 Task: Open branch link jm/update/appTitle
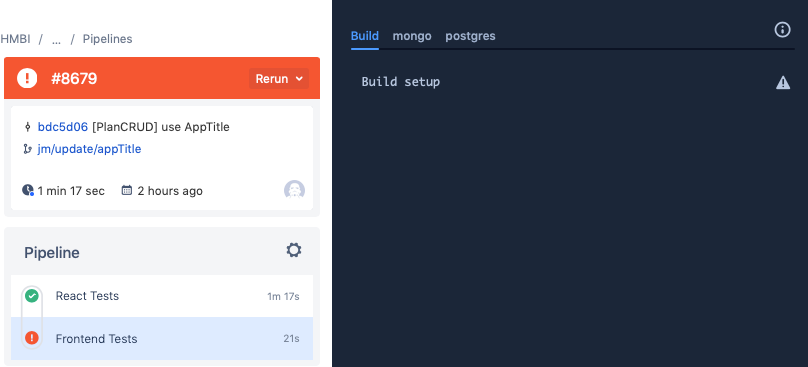click(89, 149)
